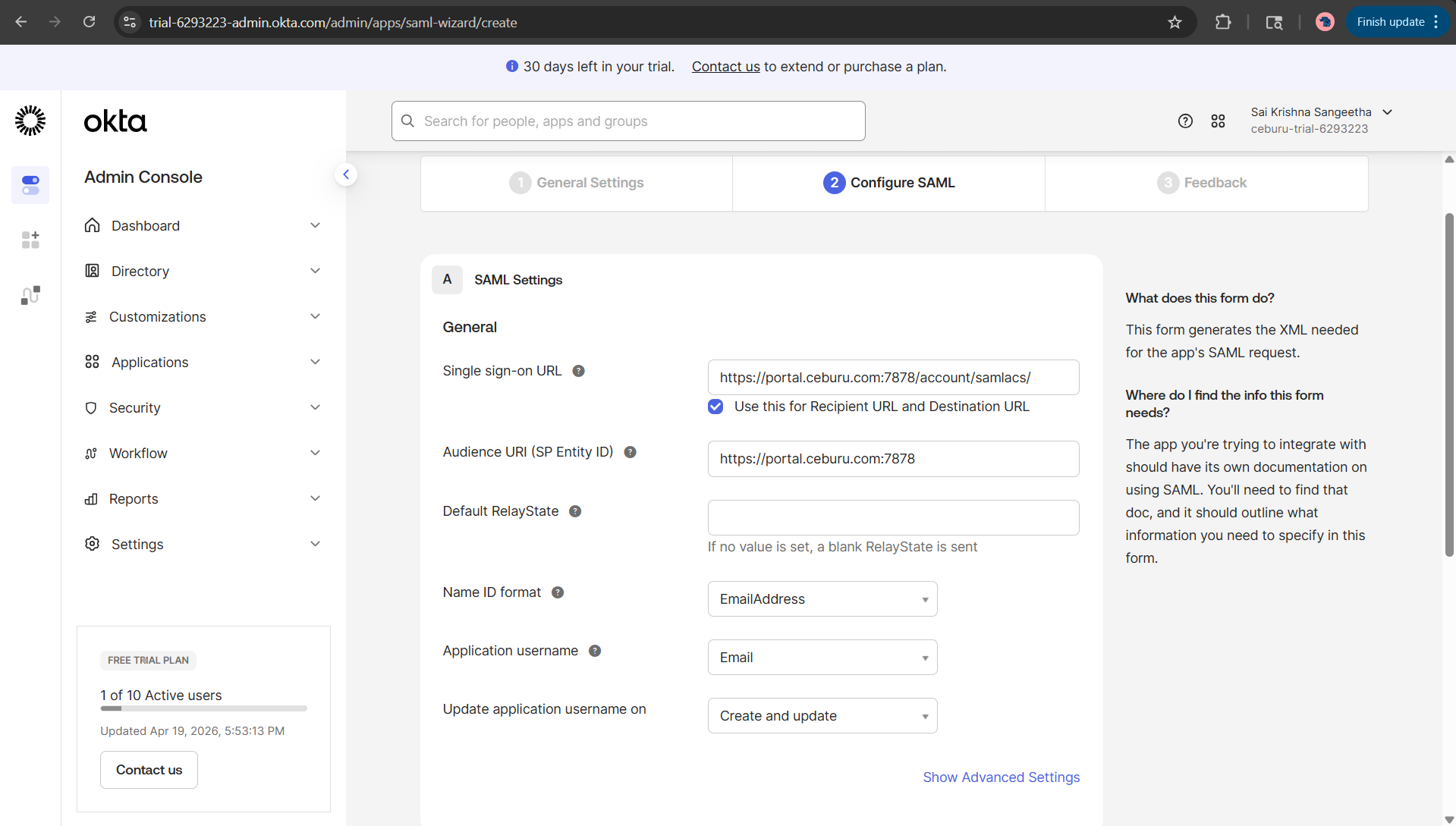The width and height of the screenshot is (1456, 826).
Task: Focus the Default RelayState input field
Action: point(893,517)
